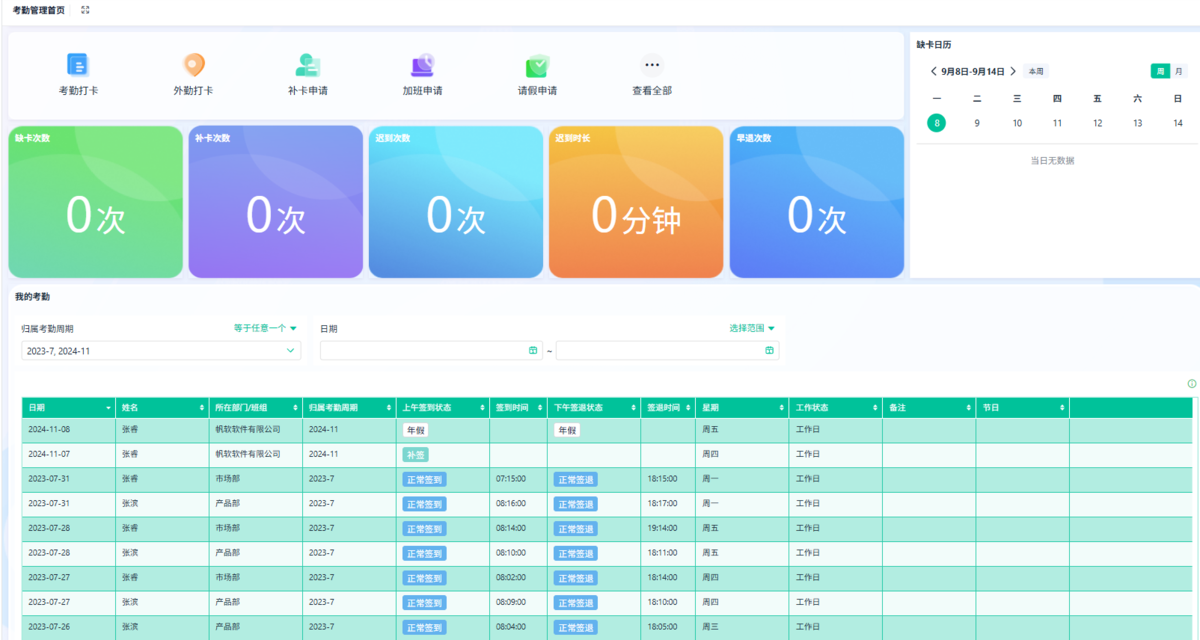Select the 考勤管理首页 tab

click(39, 10)
